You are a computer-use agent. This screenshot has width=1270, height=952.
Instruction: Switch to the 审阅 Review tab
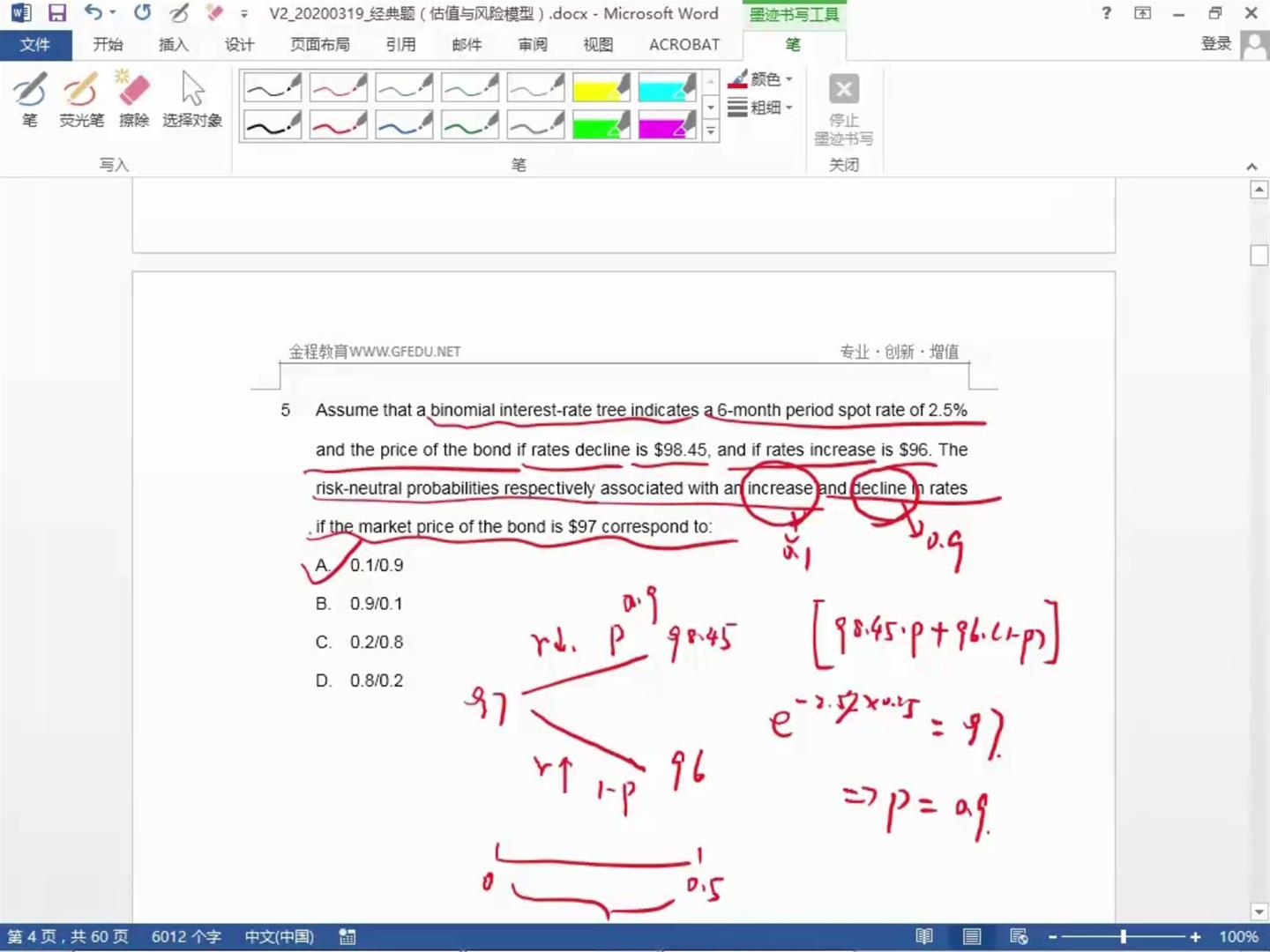(x=533, y=45)
